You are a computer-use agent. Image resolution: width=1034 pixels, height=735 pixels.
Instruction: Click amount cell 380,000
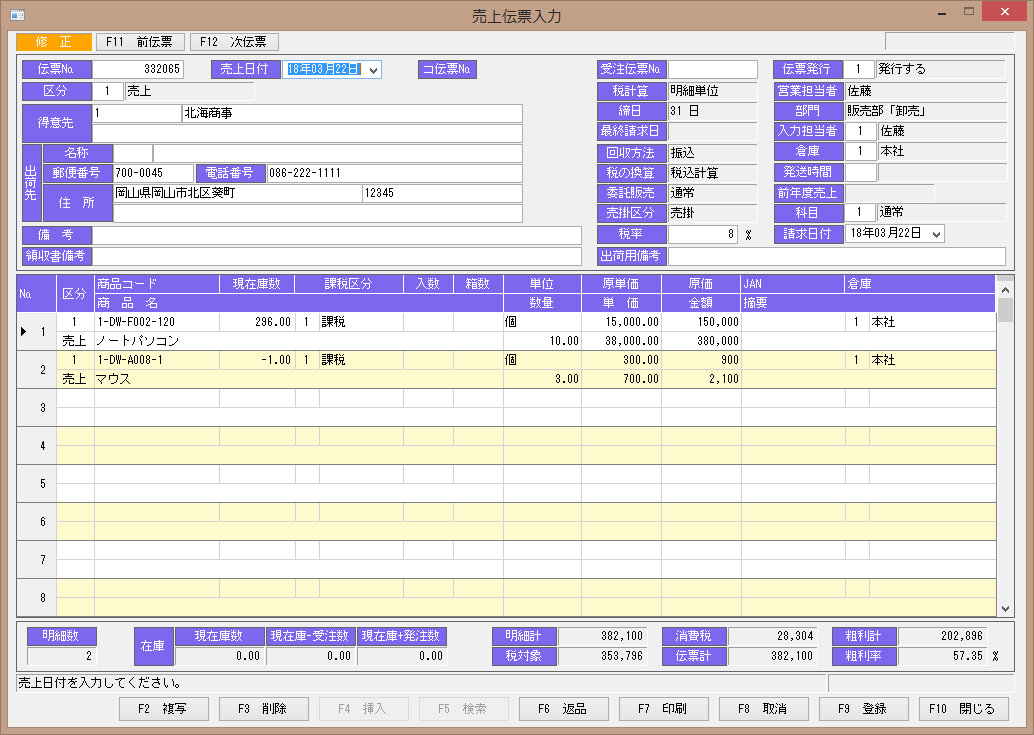(701, 341)
